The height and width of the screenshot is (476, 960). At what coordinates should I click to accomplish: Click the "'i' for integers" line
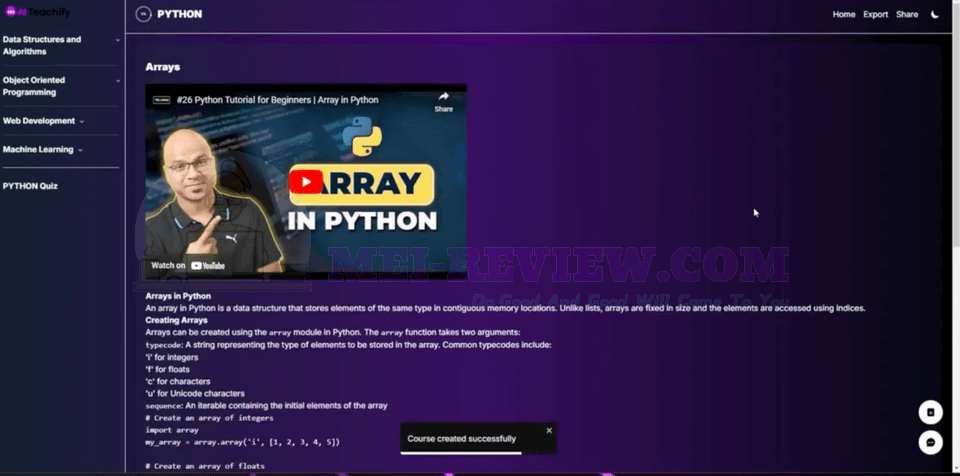point(171,357)
